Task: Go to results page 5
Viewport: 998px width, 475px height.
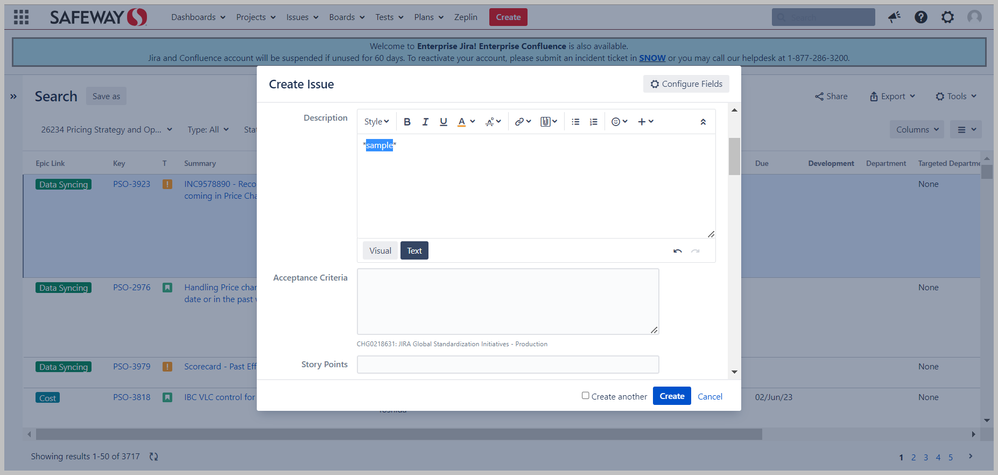Action: click(x=950, y=457)
